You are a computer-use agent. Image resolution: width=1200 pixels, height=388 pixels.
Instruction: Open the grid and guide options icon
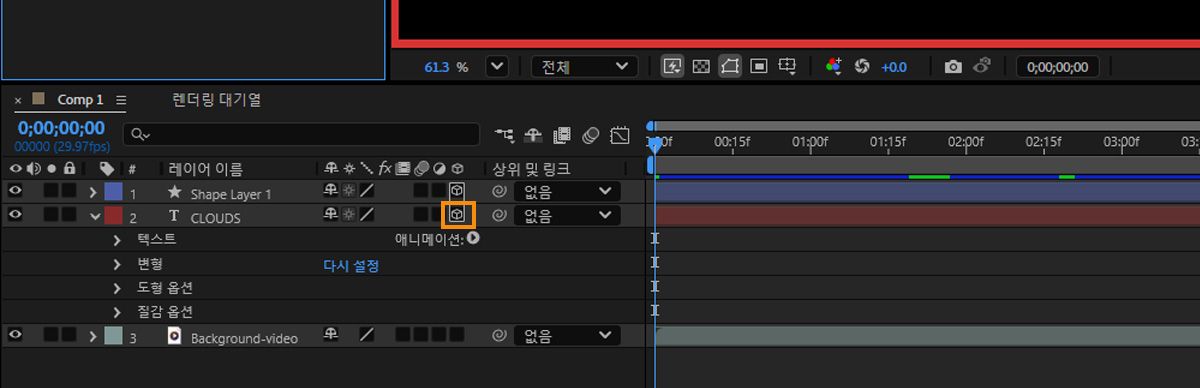[787, 67]
